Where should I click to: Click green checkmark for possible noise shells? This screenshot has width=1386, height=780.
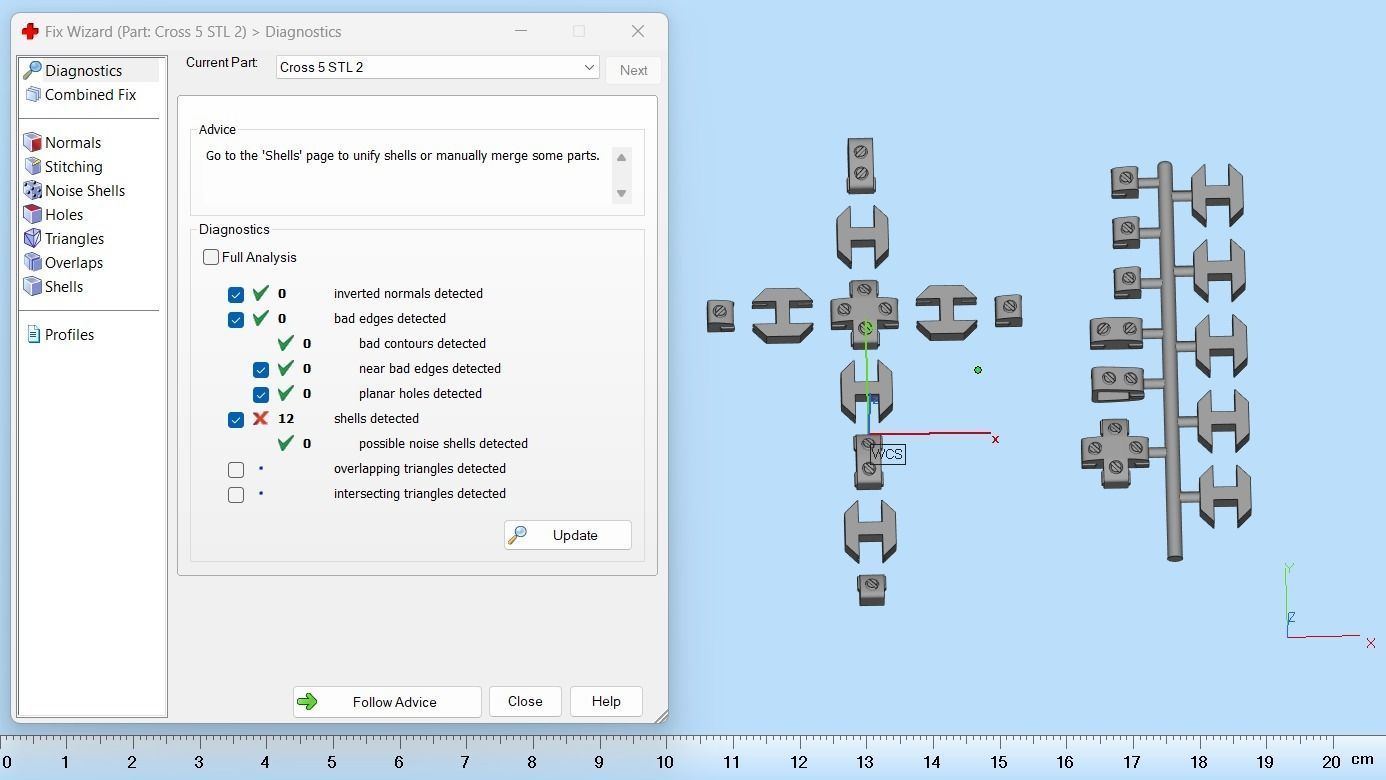point(286,443)
